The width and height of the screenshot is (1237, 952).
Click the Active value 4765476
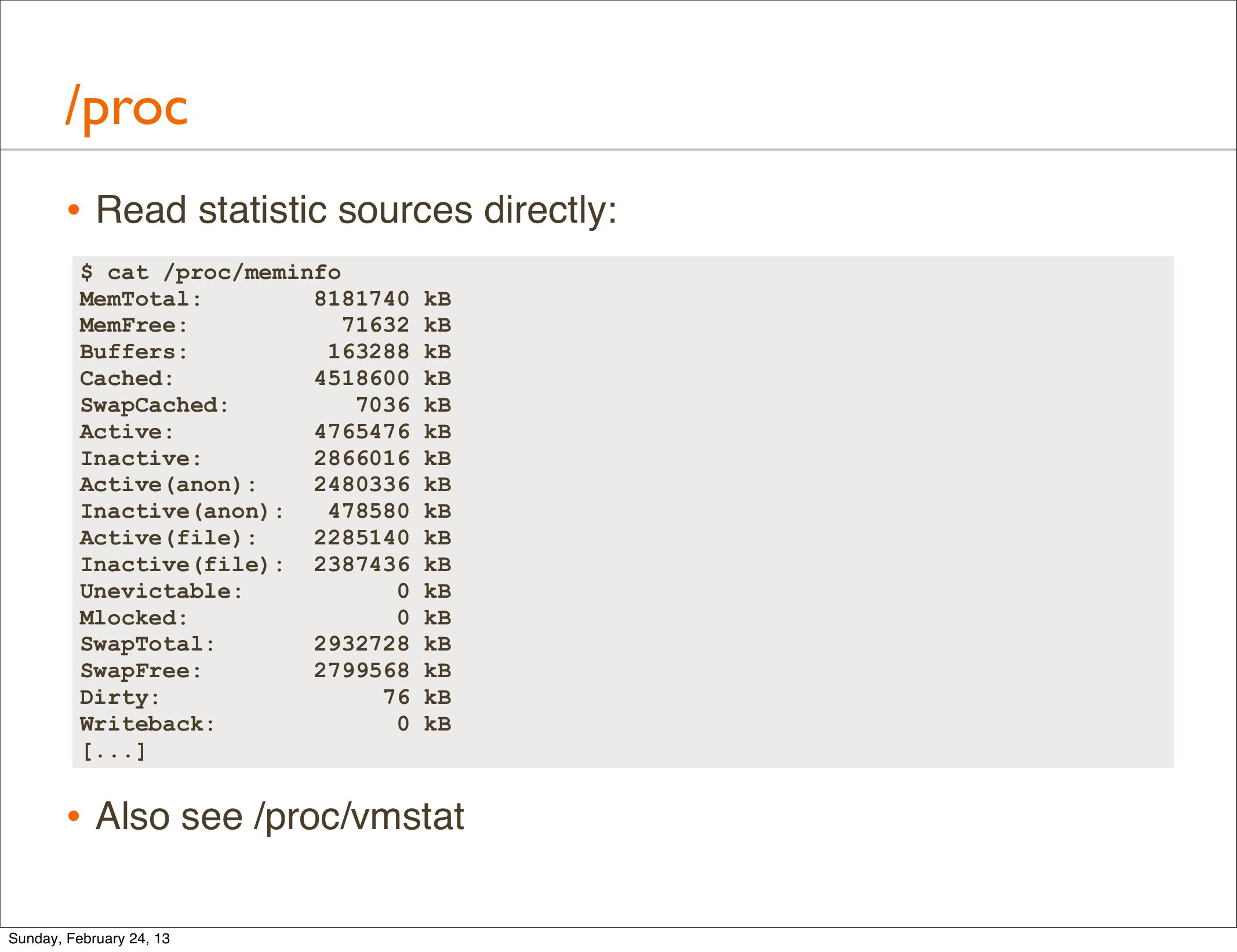pos(362,432)
